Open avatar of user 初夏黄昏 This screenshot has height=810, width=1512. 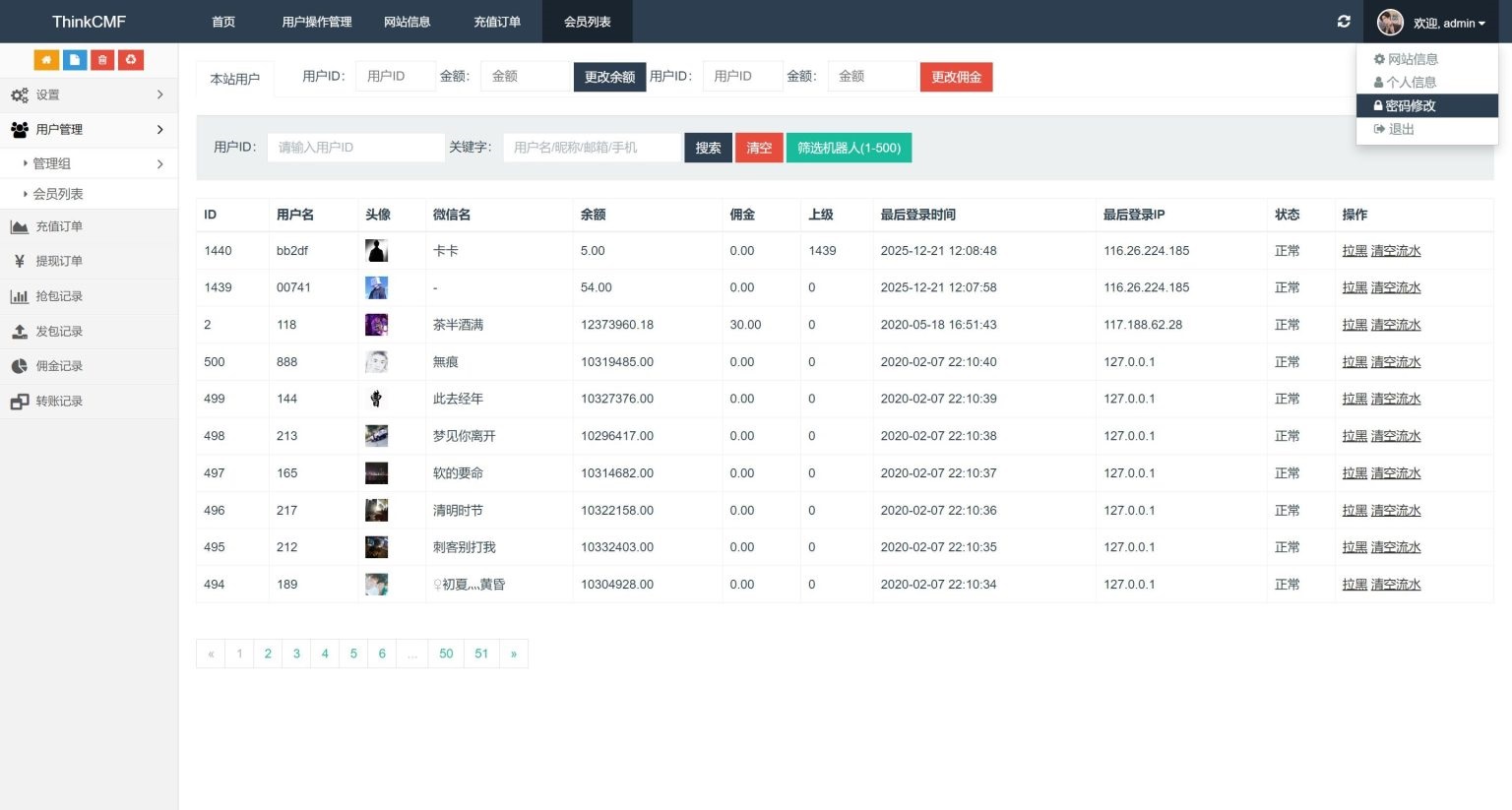(376, 585)
